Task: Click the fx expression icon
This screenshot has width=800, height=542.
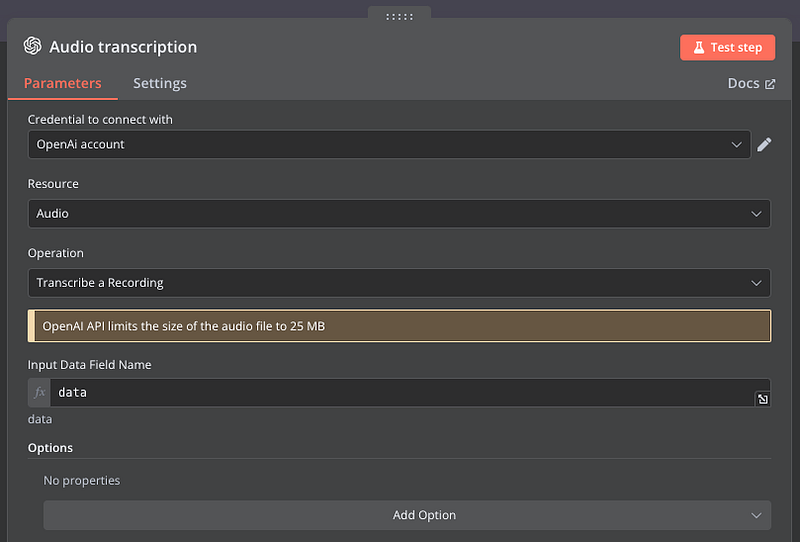Action: (x=39, y=393)
